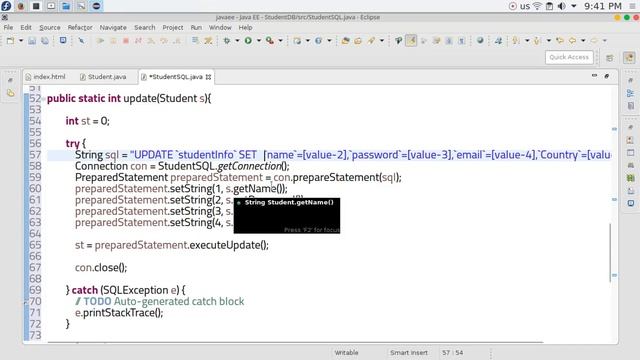Click the Back navigation arrow icon
The height and width of the screenshot is (360, 640).
pos(572,40)
